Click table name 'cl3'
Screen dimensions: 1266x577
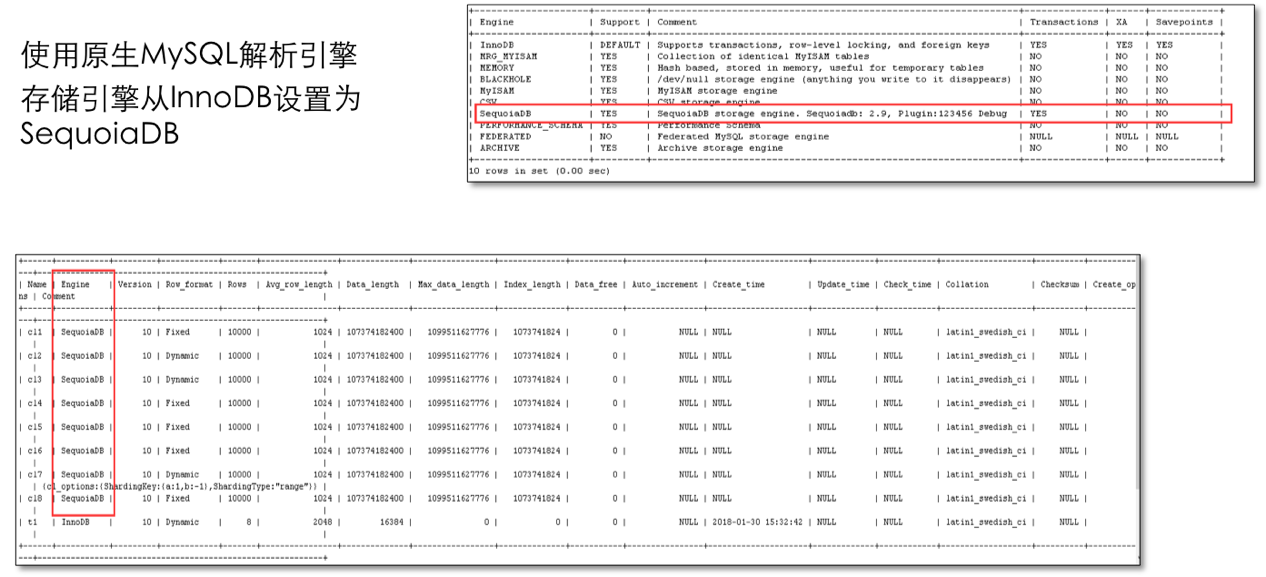pyautogui.click(x=35, y=380)
